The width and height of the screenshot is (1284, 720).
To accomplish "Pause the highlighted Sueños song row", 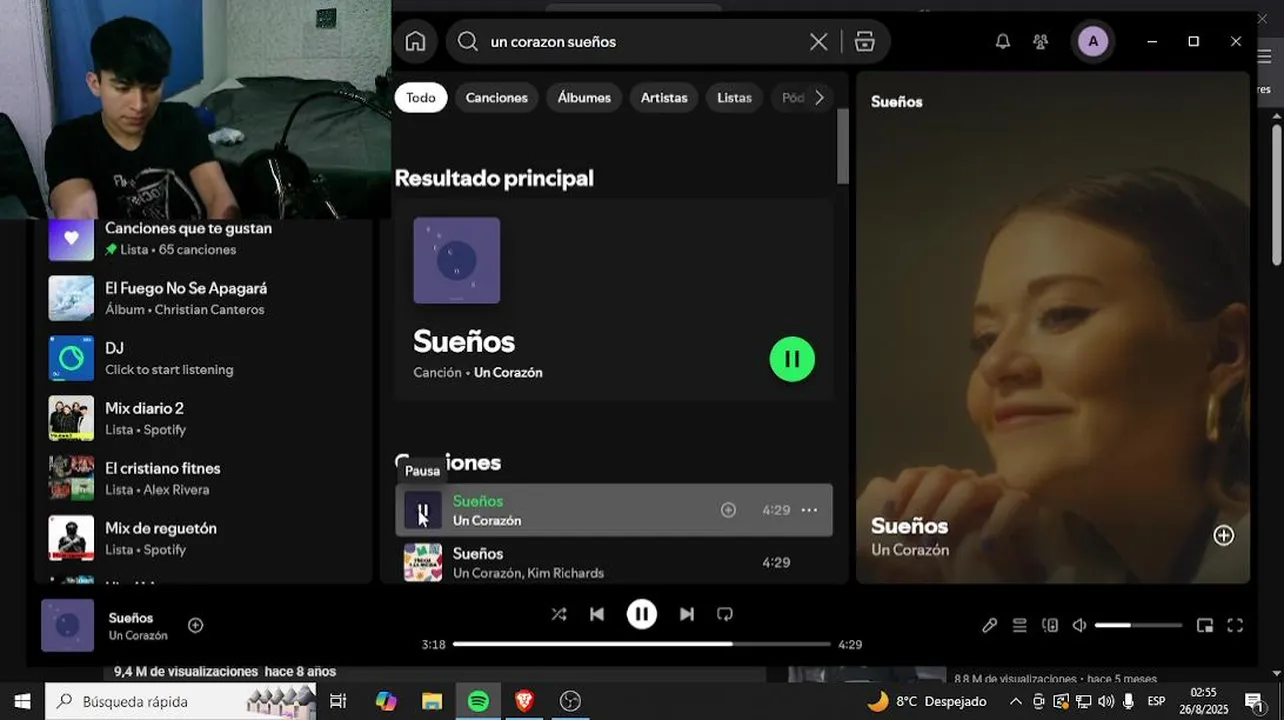I will 423,510.
